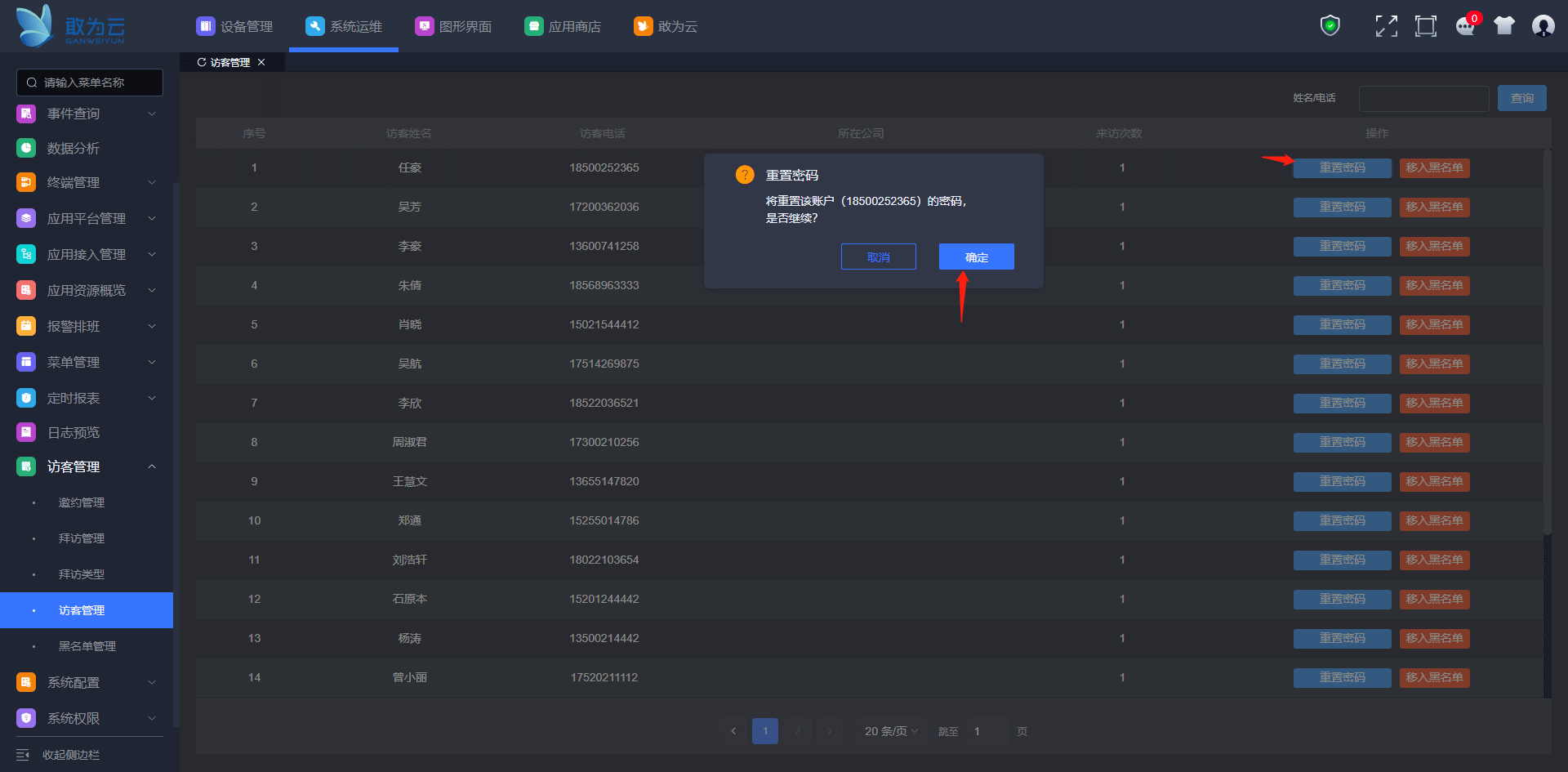
Task: Go to page 2 in pagination
Action: coord(797,731)
